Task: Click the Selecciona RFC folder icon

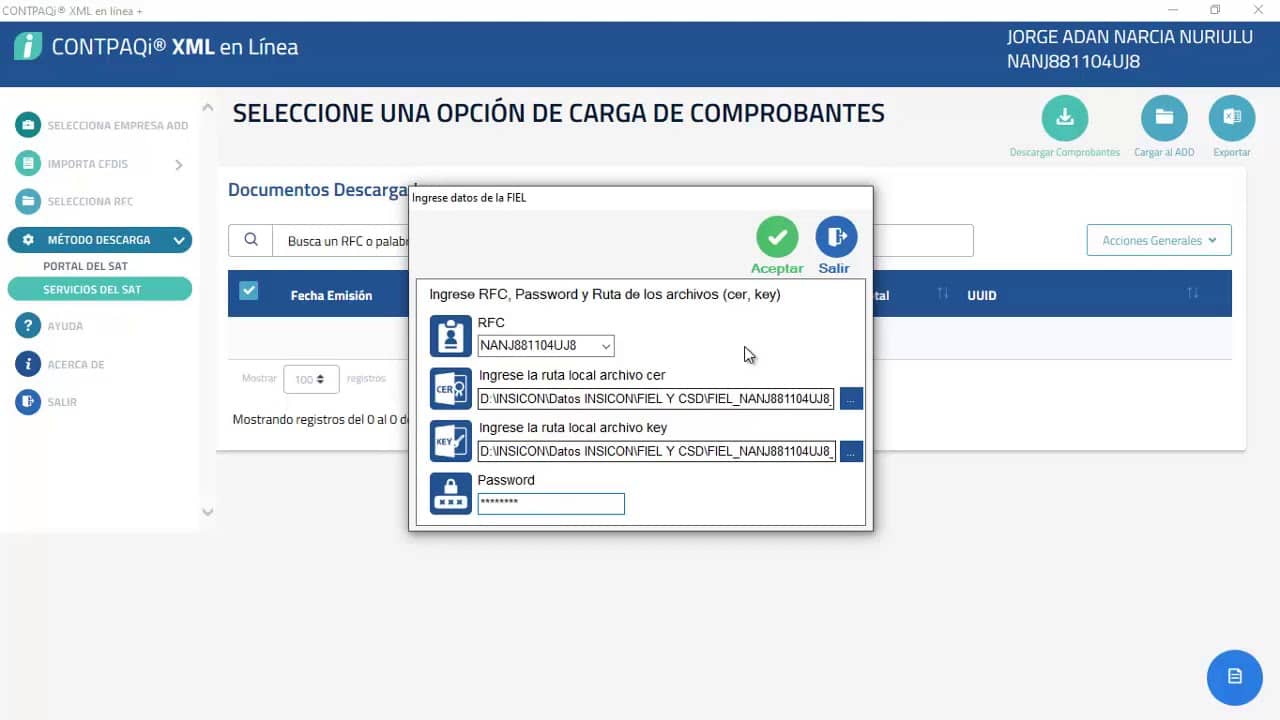Action: click(28, 201)
